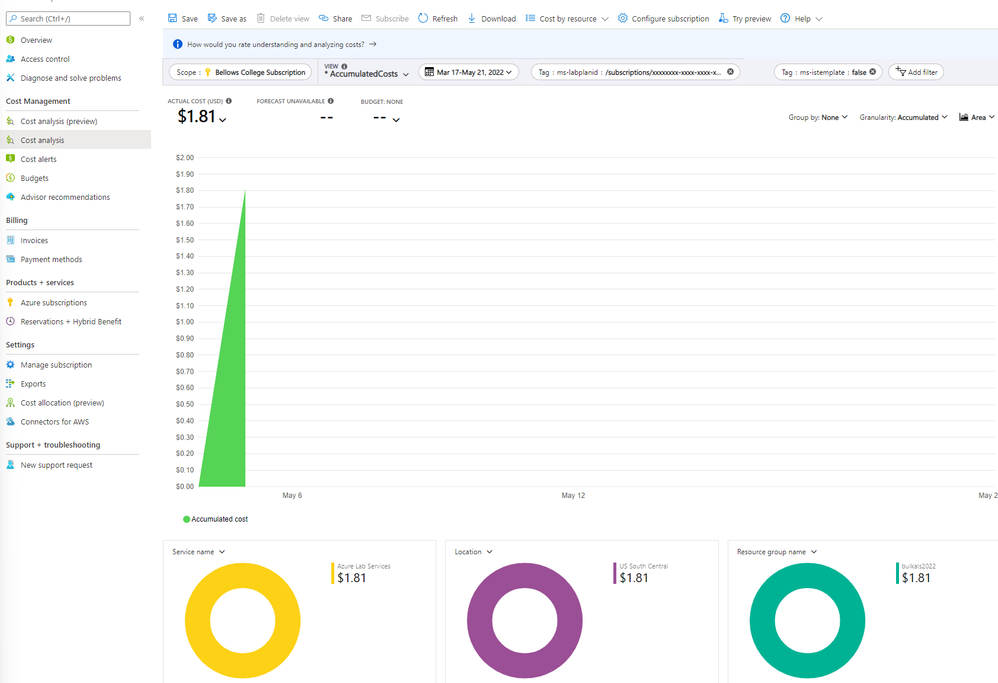The image size is (998, 683).
Task: Expand the Budget: None dropdown chevron
Action: 396,120
